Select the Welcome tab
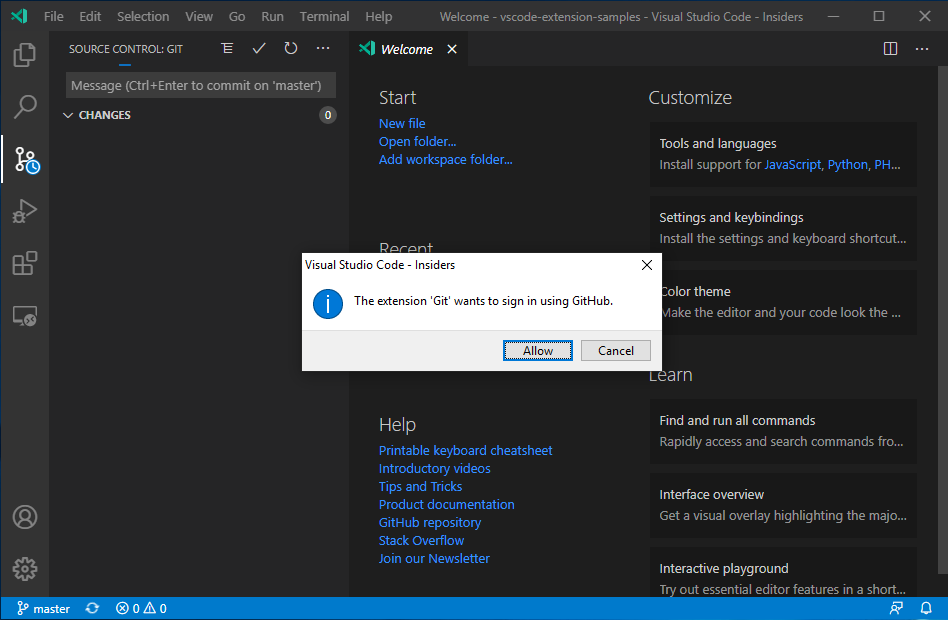Image resolution: width=948 pixels, height=620 pixels. coord(405,47)
